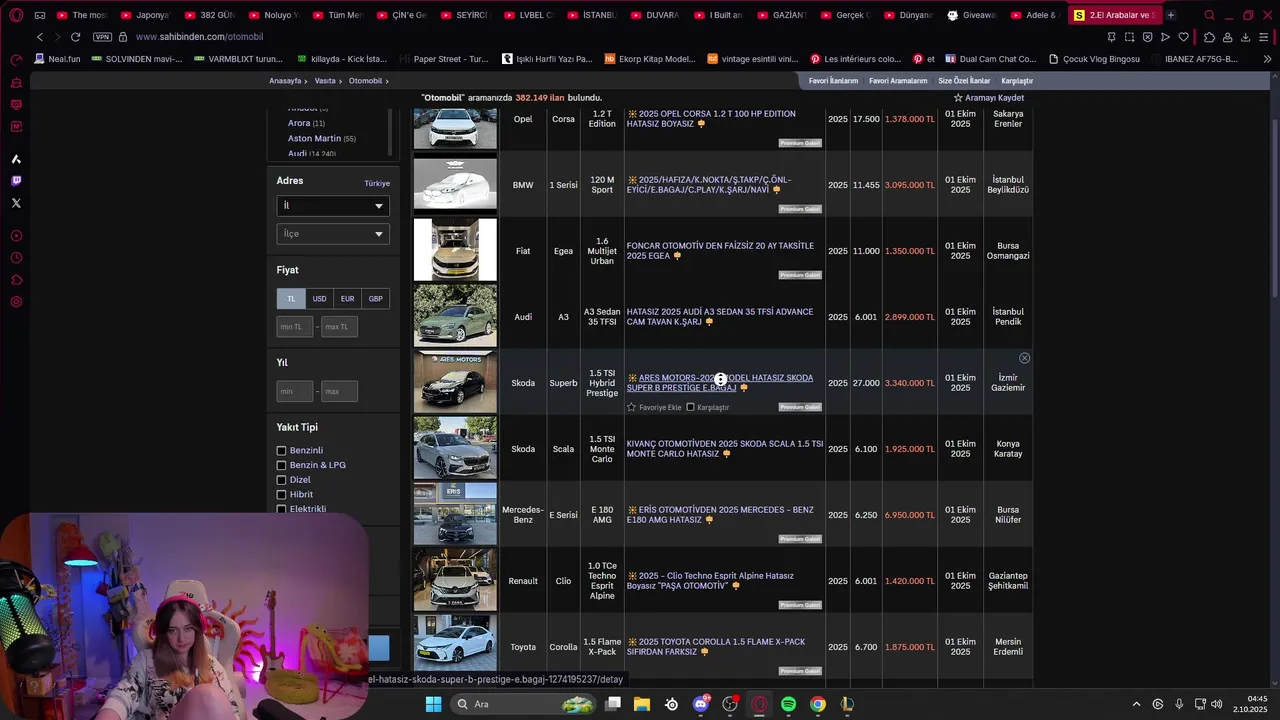Tick Karşılaştır checkbox on Skoda Superb row

(x=690, y=407)
